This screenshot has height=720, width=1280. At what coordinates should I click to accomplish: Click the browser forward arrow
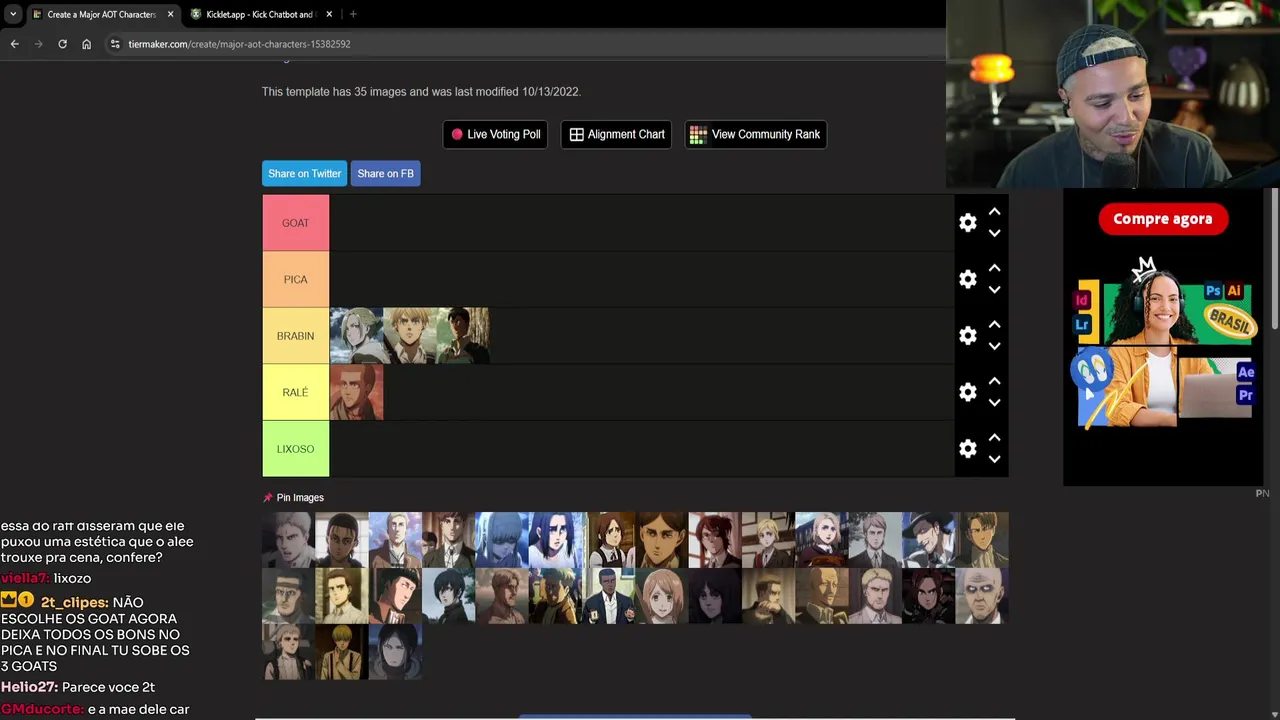pos(38,44)
